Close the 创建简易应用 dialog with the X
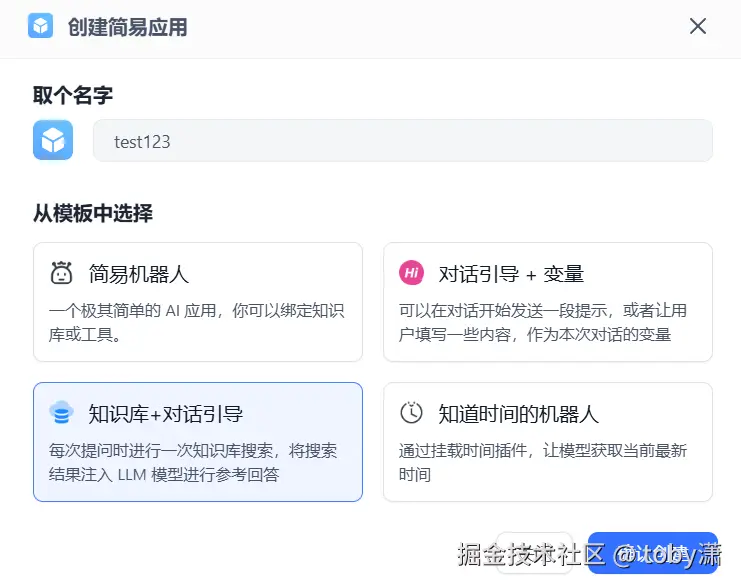The image size is (741, 588). 698,27
